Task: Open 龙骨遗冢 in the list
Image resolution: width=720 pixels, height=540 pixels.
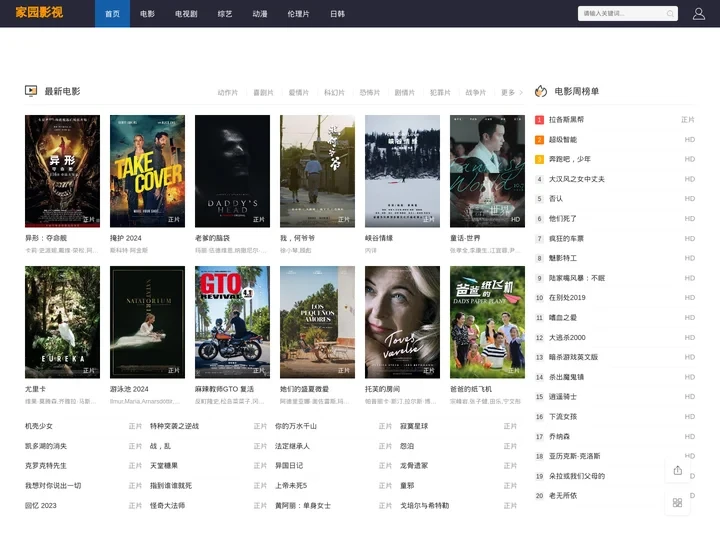Action: click(414, 466)
